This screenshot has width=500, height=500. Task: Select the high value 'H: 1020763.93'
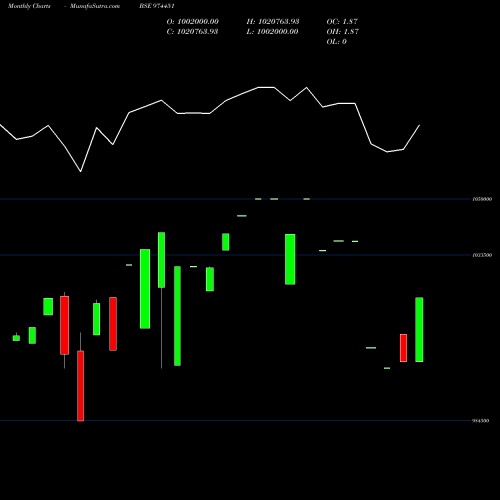point(273,22)
